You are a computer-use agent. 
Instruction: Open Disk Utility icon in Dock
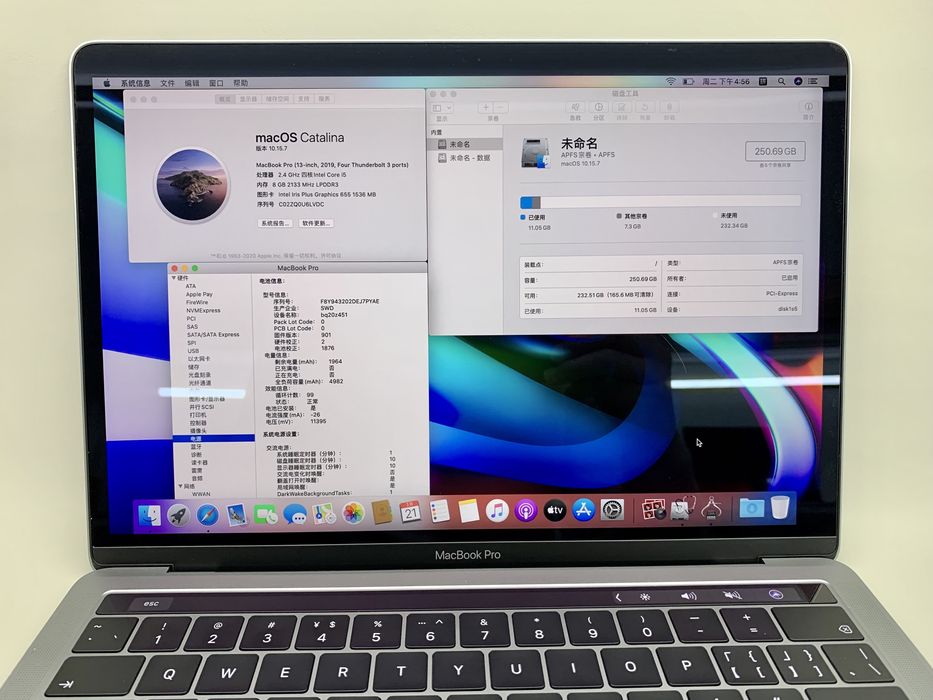pyautogui.click(x=682, y=509)
